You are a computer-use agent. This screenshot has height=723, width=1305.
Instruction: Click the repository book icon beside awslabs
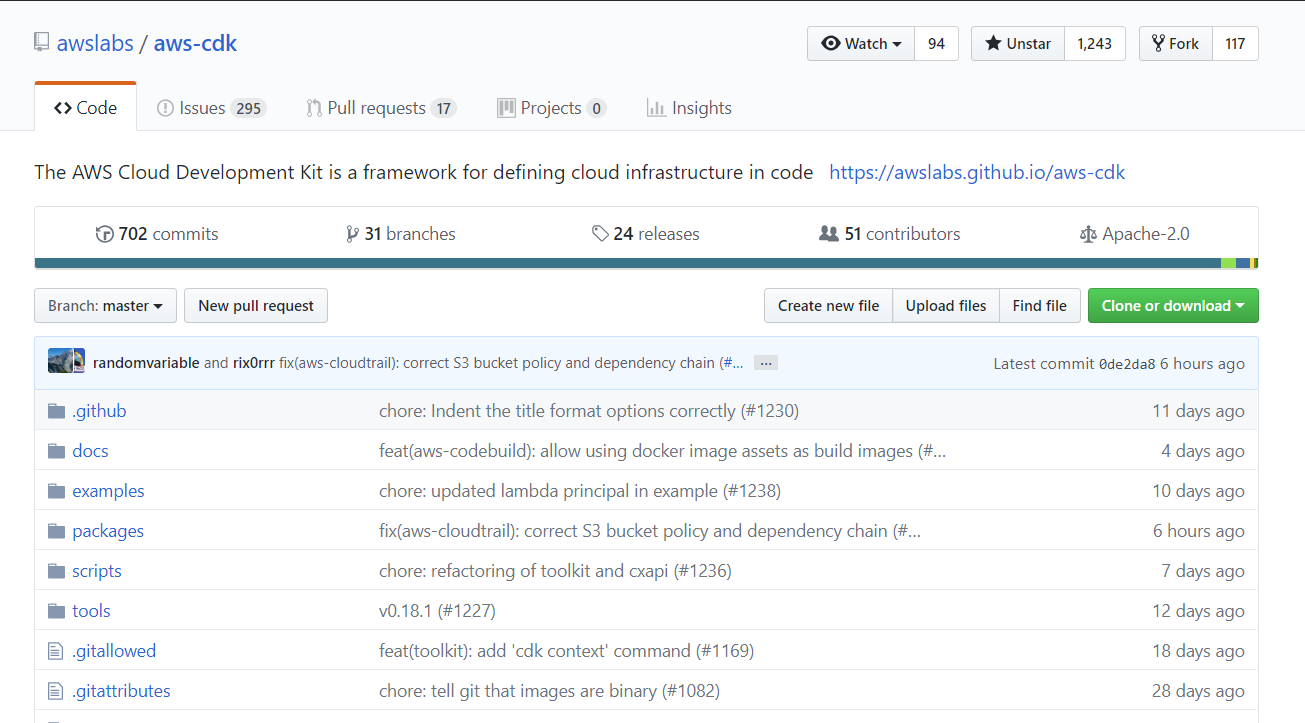tap(41, 42)
